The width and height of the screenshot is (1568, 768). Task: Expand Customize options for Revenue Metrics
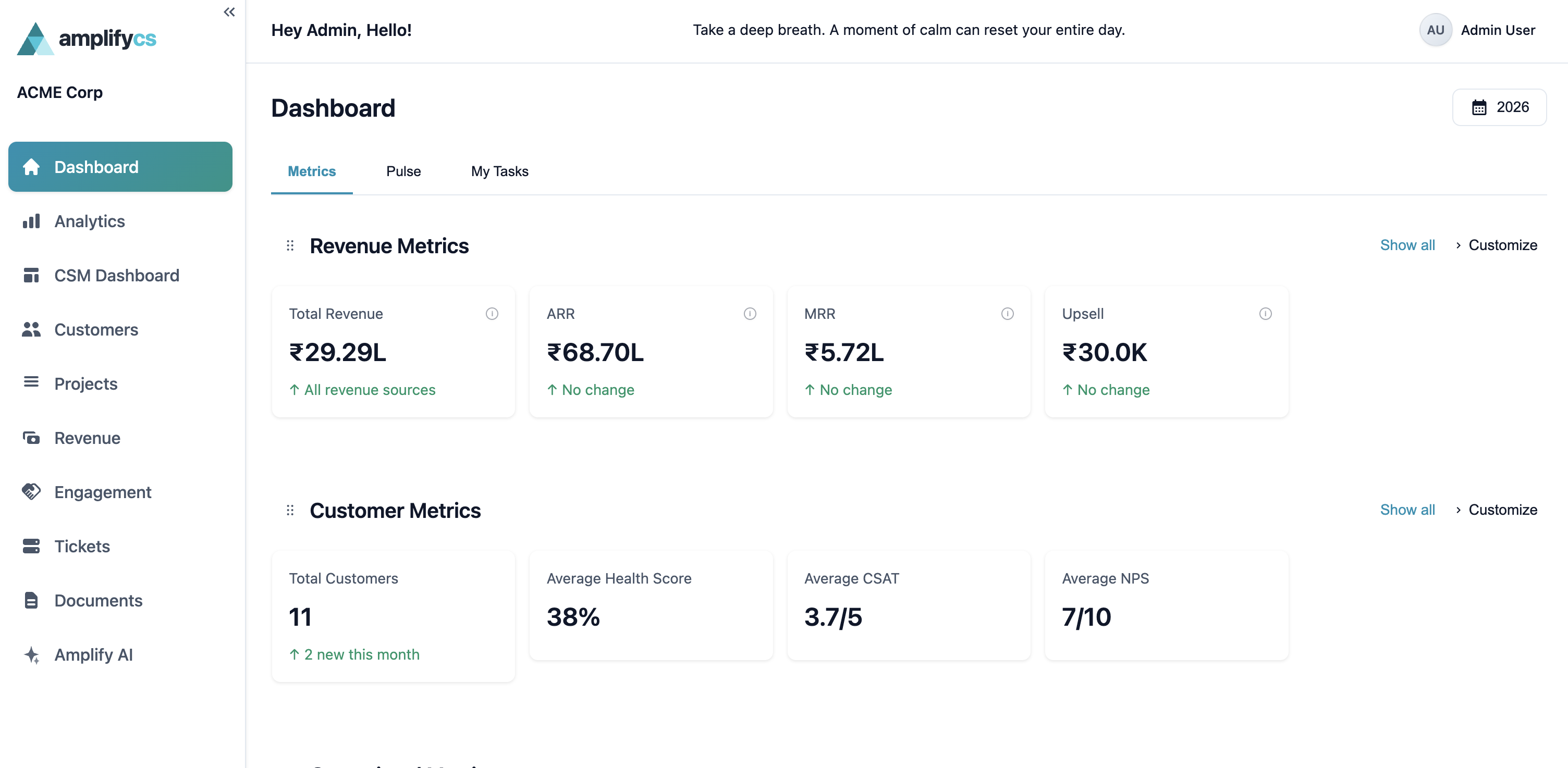(x=1502, y=245)
